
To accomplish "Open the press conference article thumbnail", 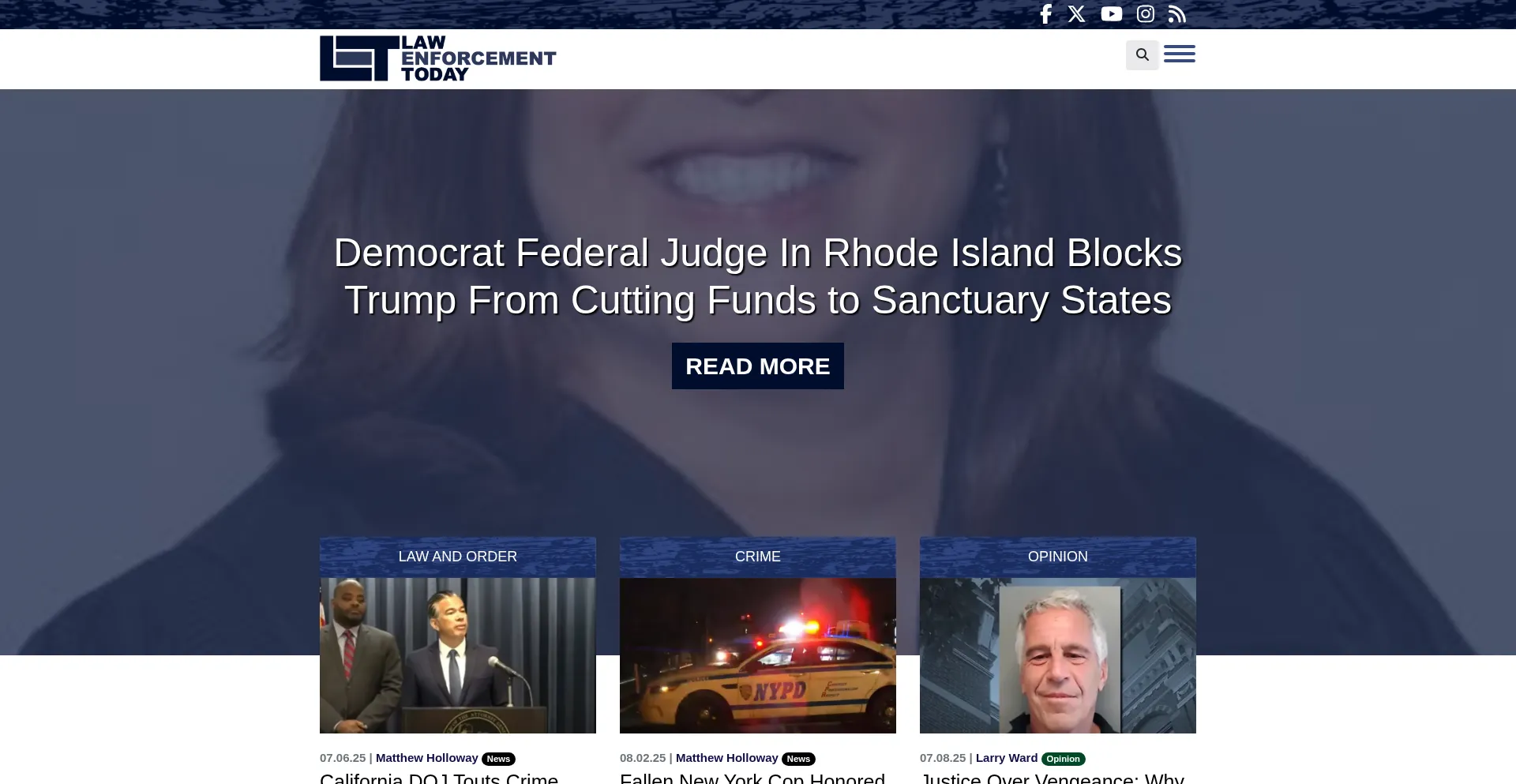I will click(x=458, y=655).
